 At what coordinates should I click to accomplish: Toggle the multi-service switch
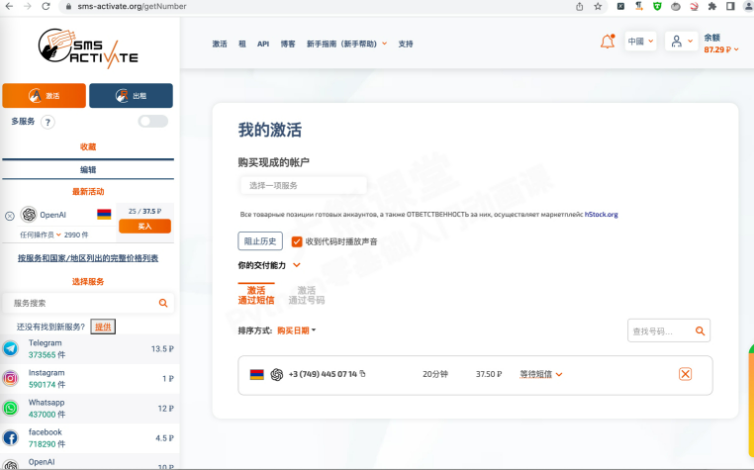pyautogui.click(x=153, y=121)
